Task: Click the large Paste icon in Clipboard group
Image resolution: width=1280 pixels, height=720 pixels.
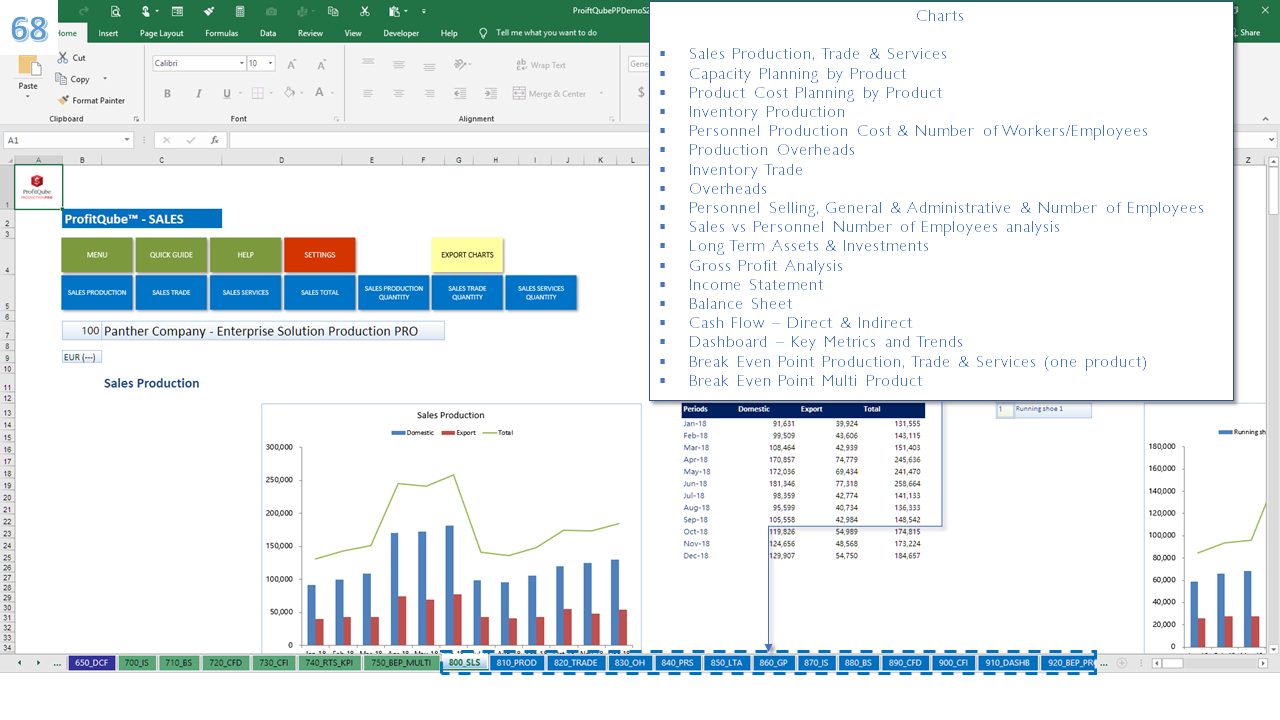Action: click(28, 67)
